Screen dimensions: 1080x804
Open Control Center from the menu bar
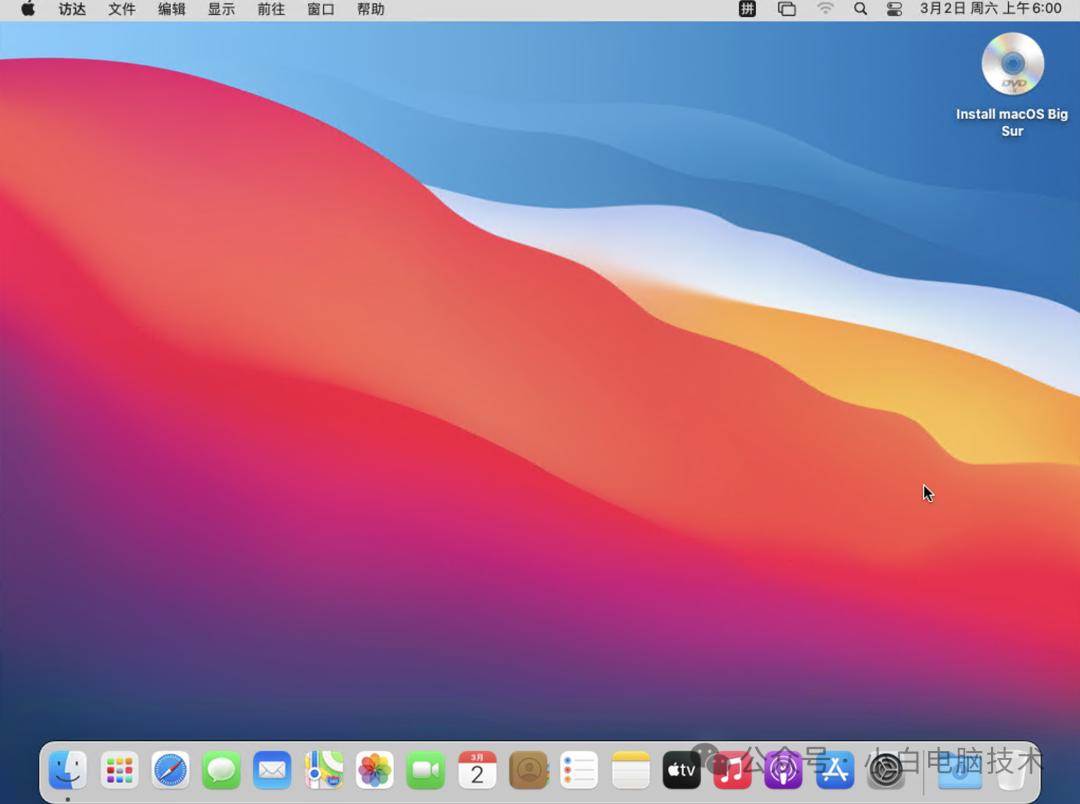tap(893, 9)
